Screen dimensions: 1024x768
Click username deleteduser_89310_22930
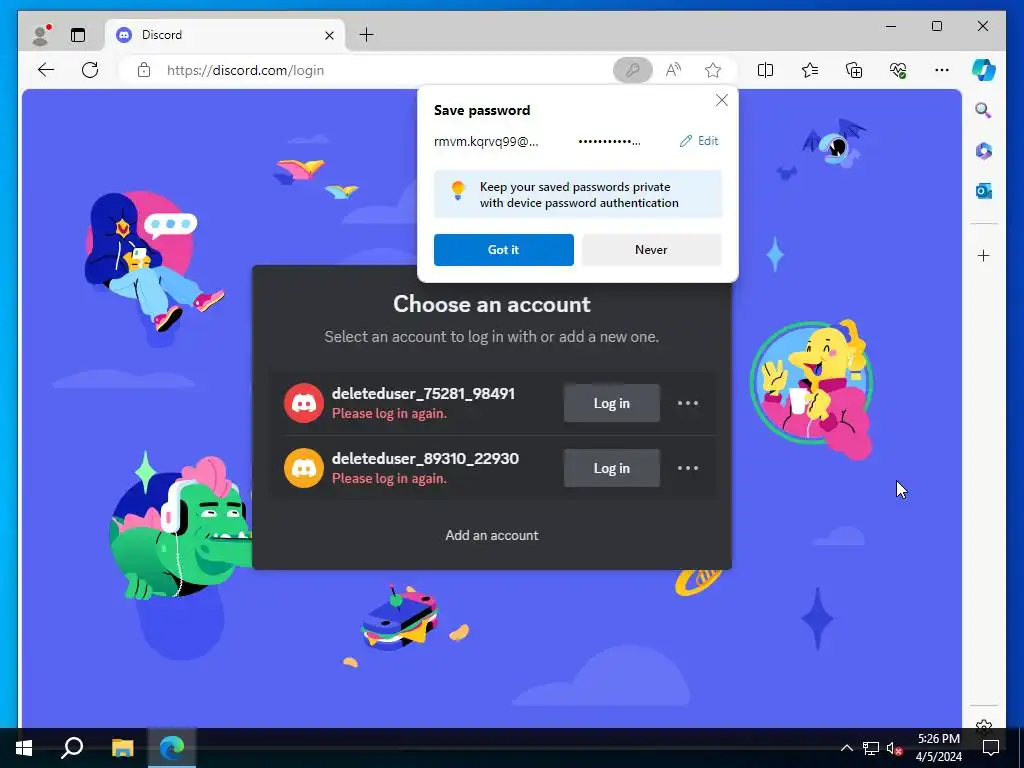425,458
